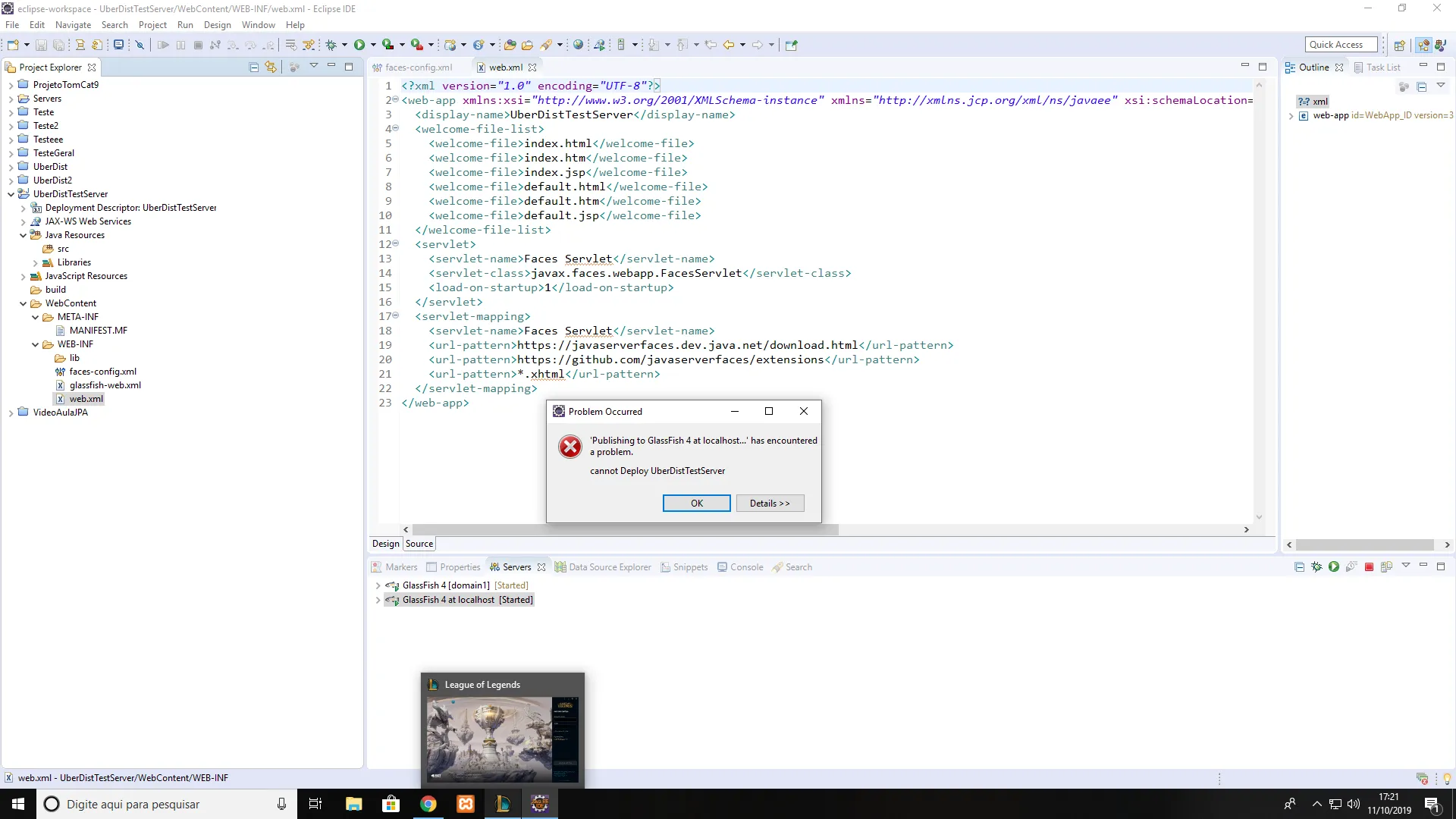Open the View Menu in Project Explorer
The height and width of the screenshot is (819, 1456).
pyautogui.click(x=313, y=67)
